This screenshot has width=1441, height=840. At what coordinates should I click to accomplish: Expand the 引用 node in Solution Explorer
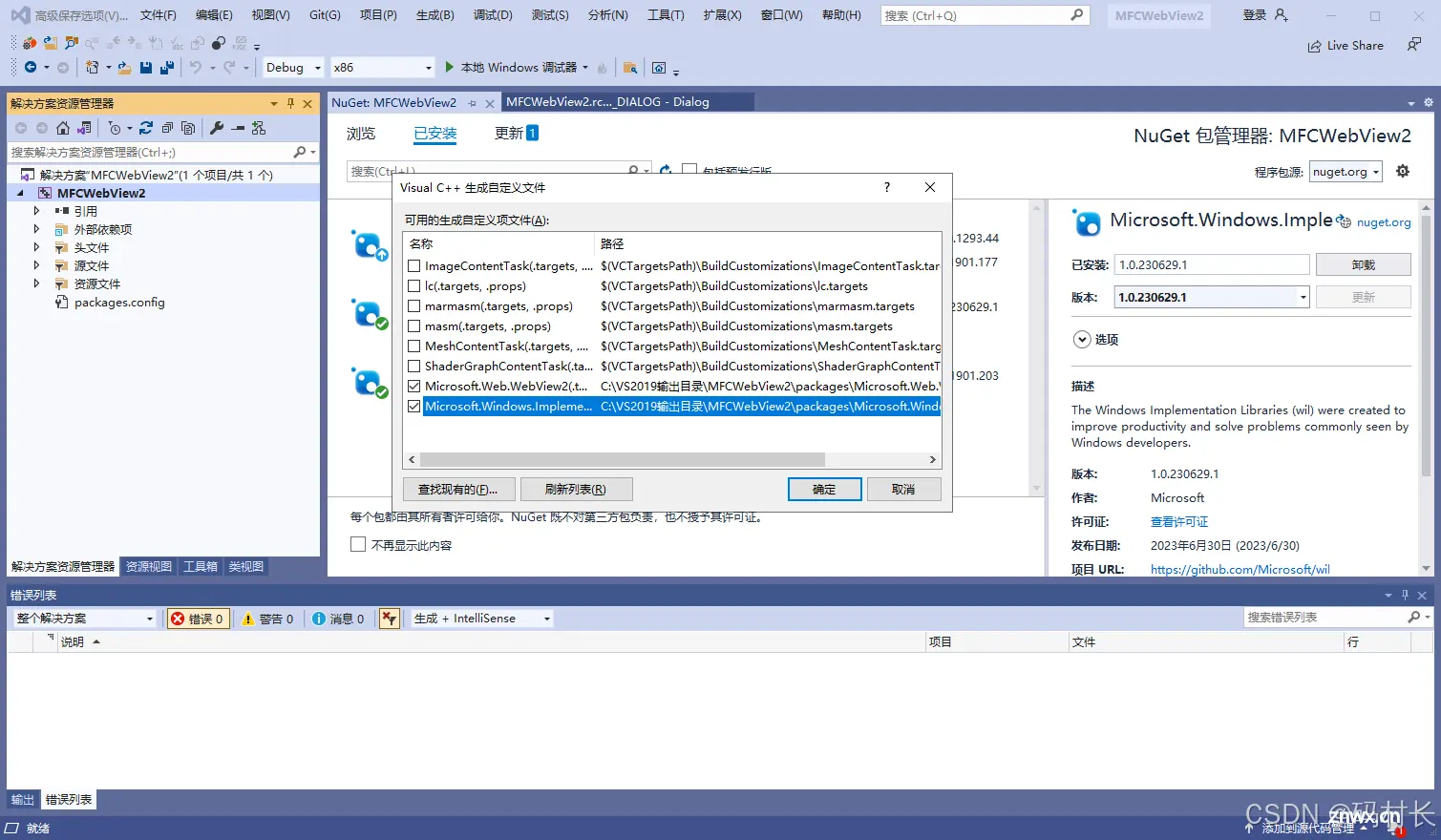pos(36,211)
